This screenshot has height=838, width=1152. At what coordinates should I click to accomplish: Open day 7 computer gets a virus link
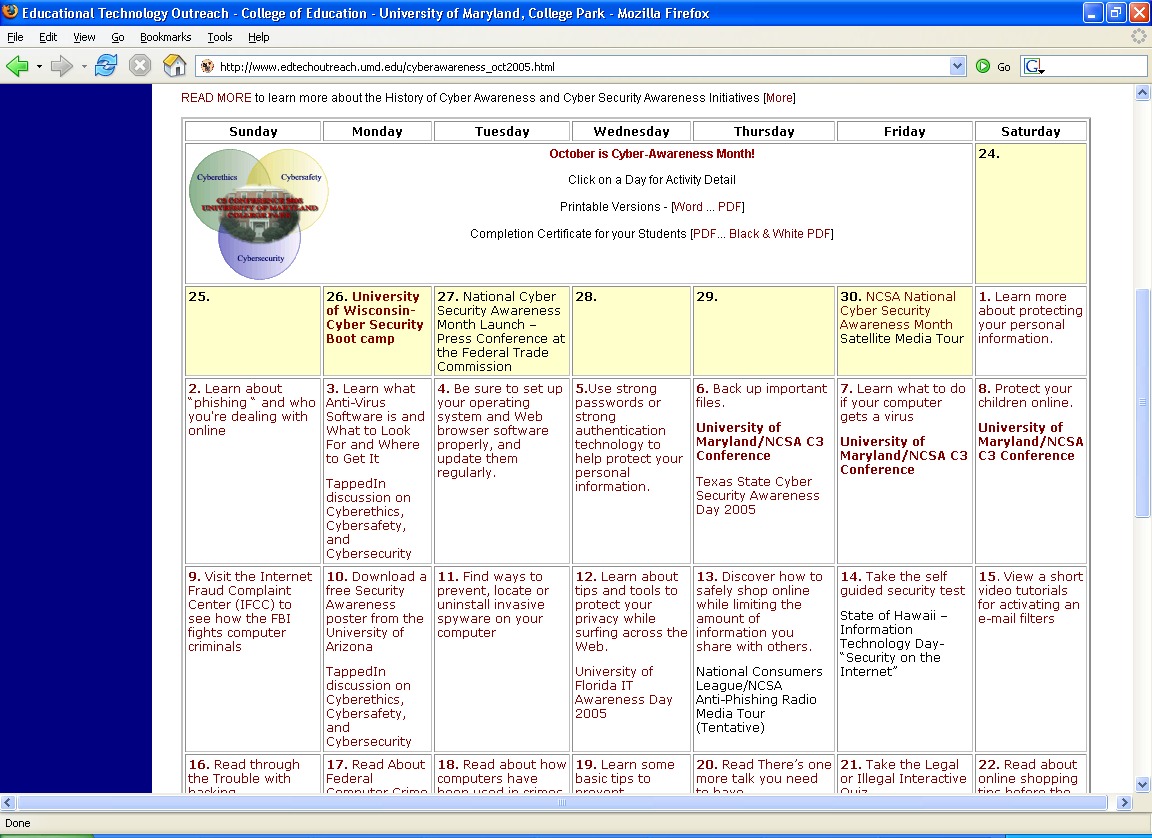click(x=903, y=402)
